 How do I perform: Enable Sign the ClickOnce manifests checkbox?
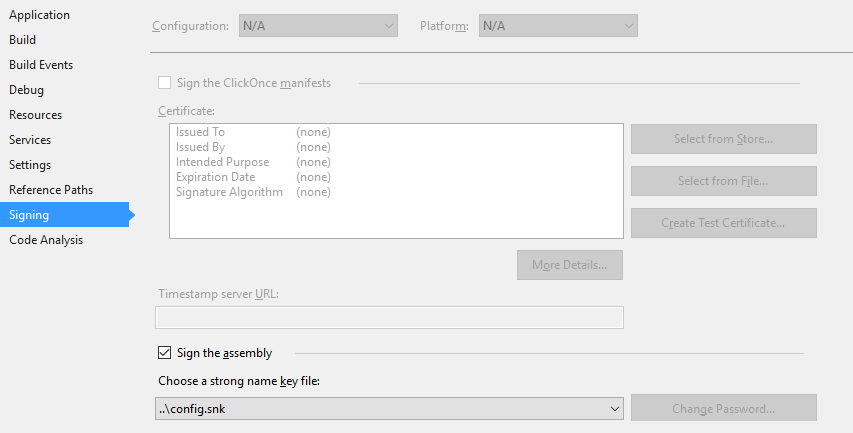point(164,83)
